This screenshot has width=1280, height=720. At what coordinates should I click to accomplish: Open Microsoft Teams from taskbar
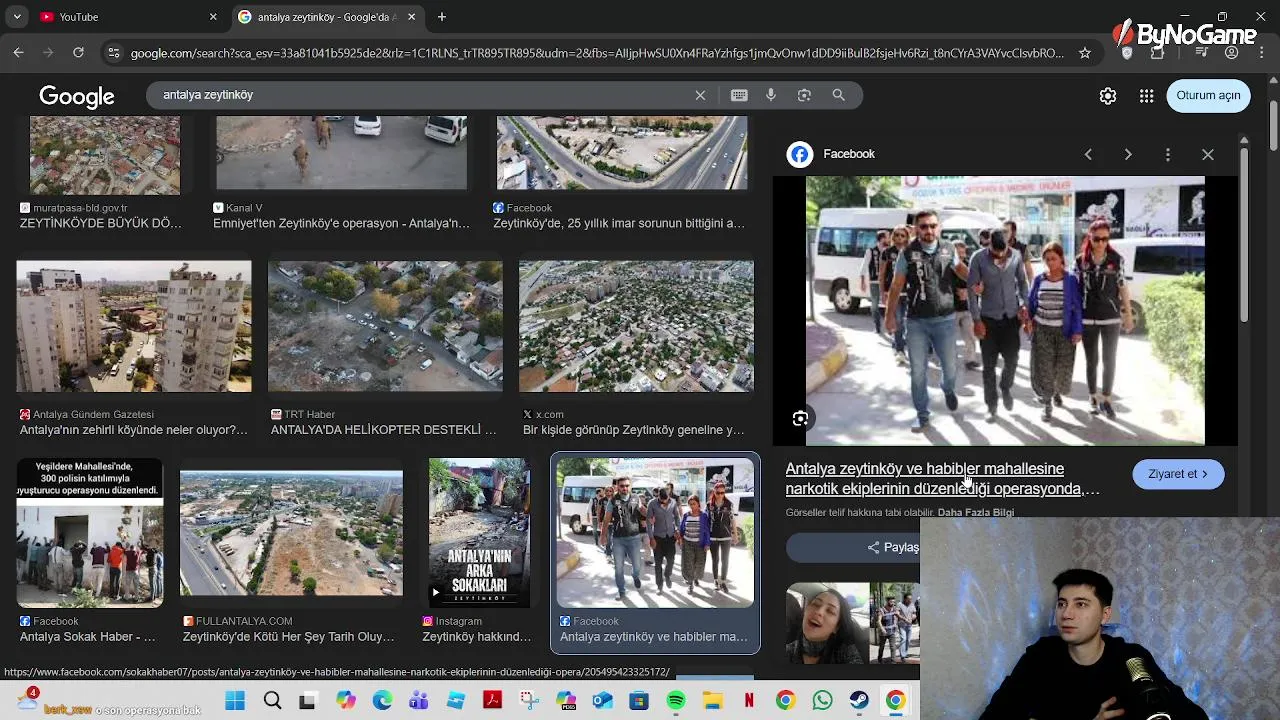tap(419, 701)
